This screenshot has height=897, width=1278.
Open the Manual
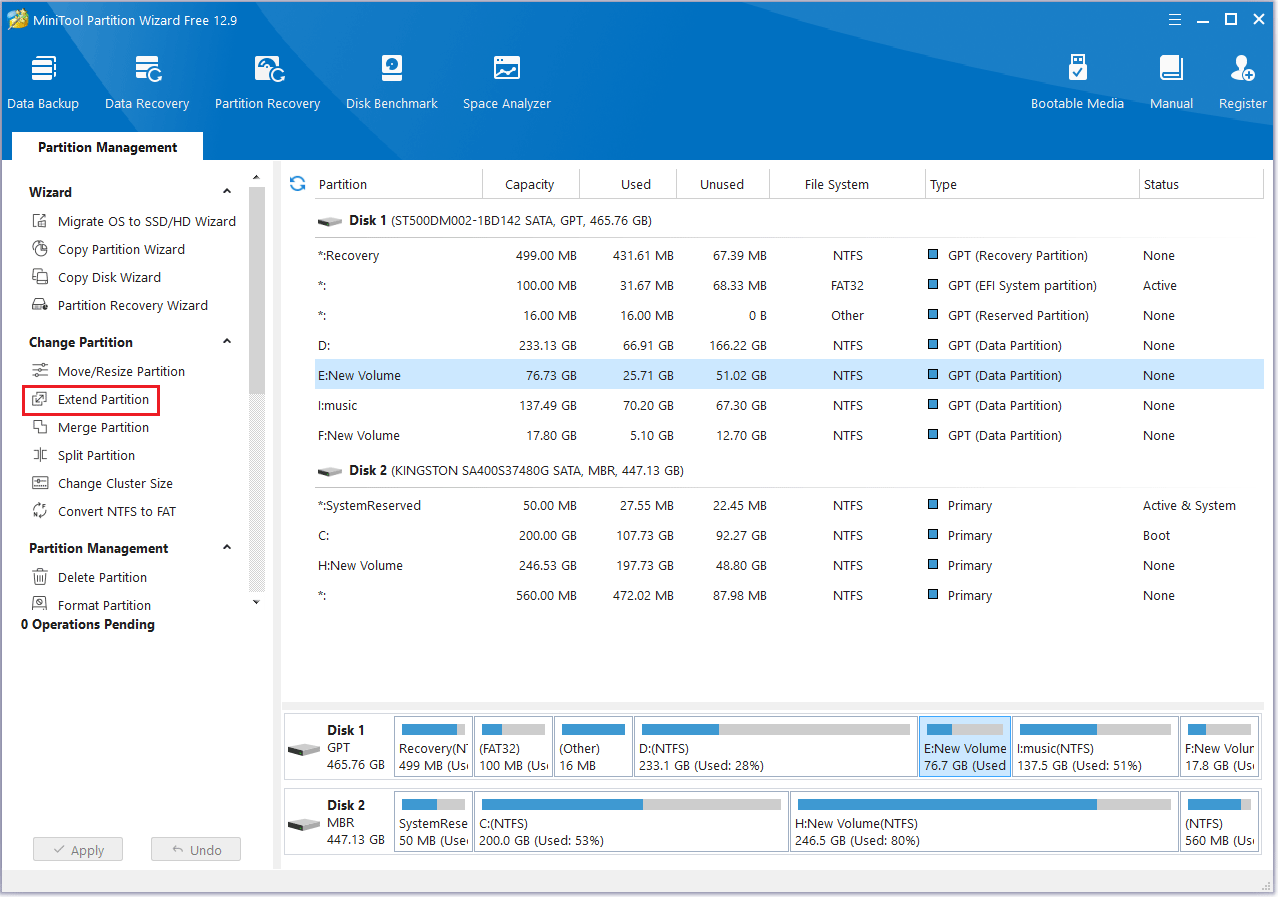[1171, 82]
